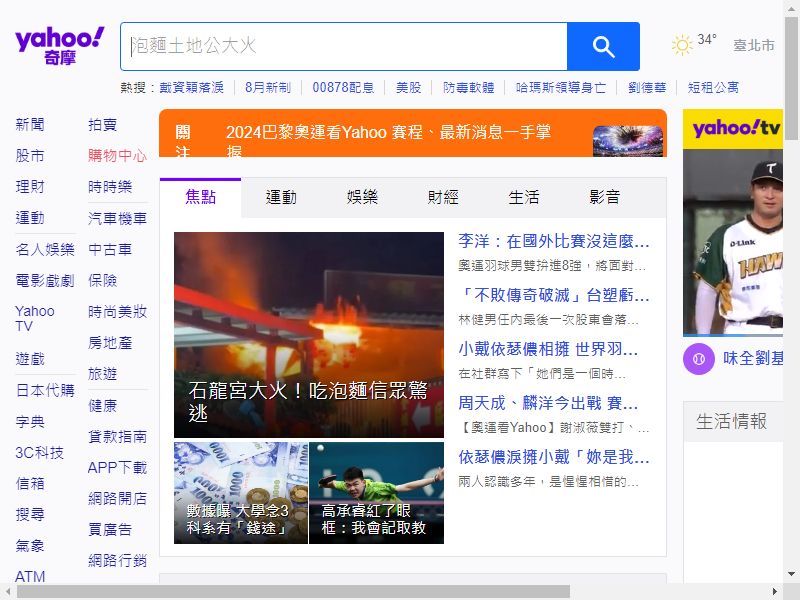The width and height of the screenshot is (800, 600).
Task: Open the Yahoo TV baseball player video
Action: click(x=733, y=242)
